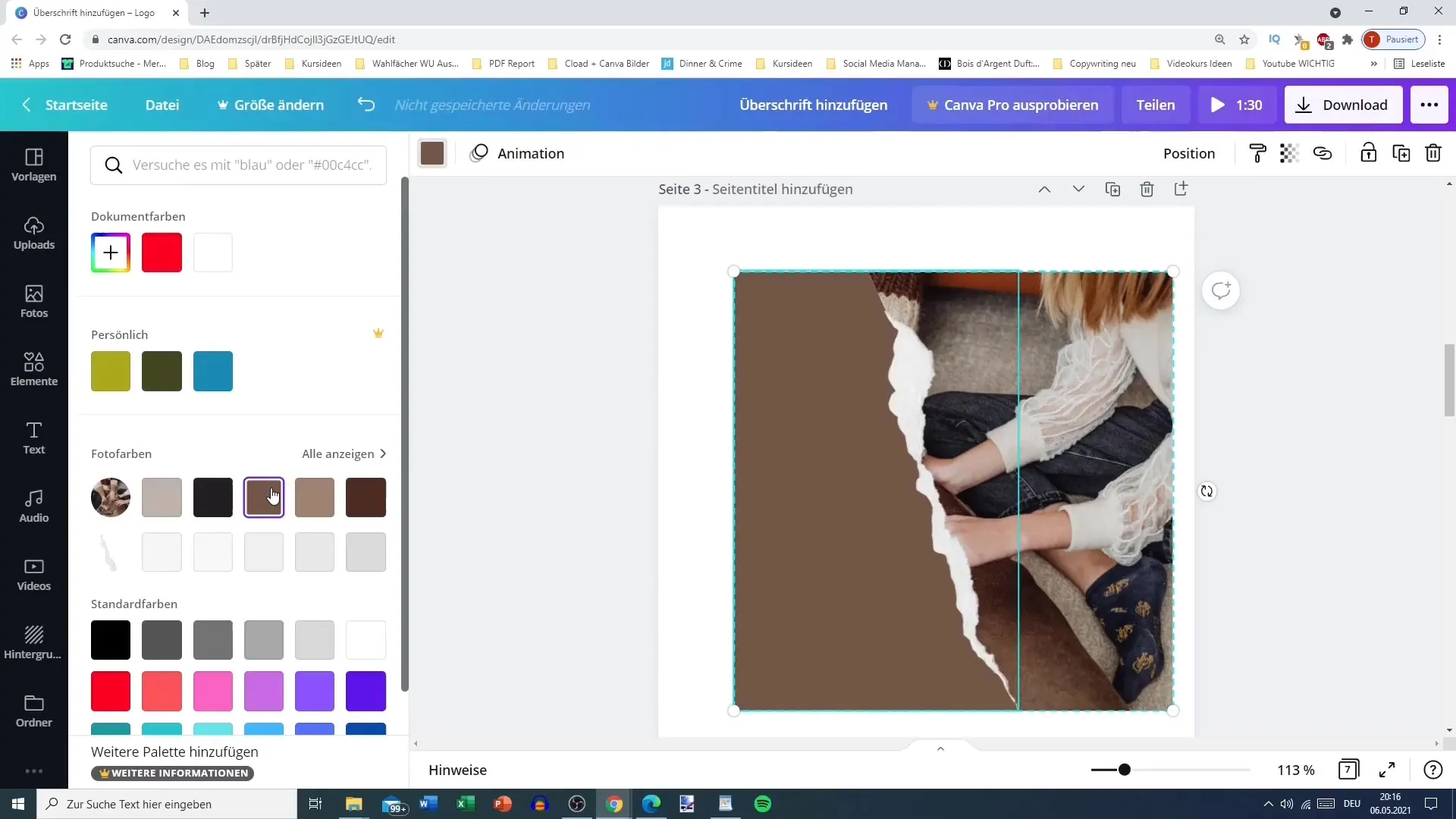This screenshot has height=819, width=1456.
Task: Collapse page 3 section using down chevron
Action: [x=1078, y=189]
